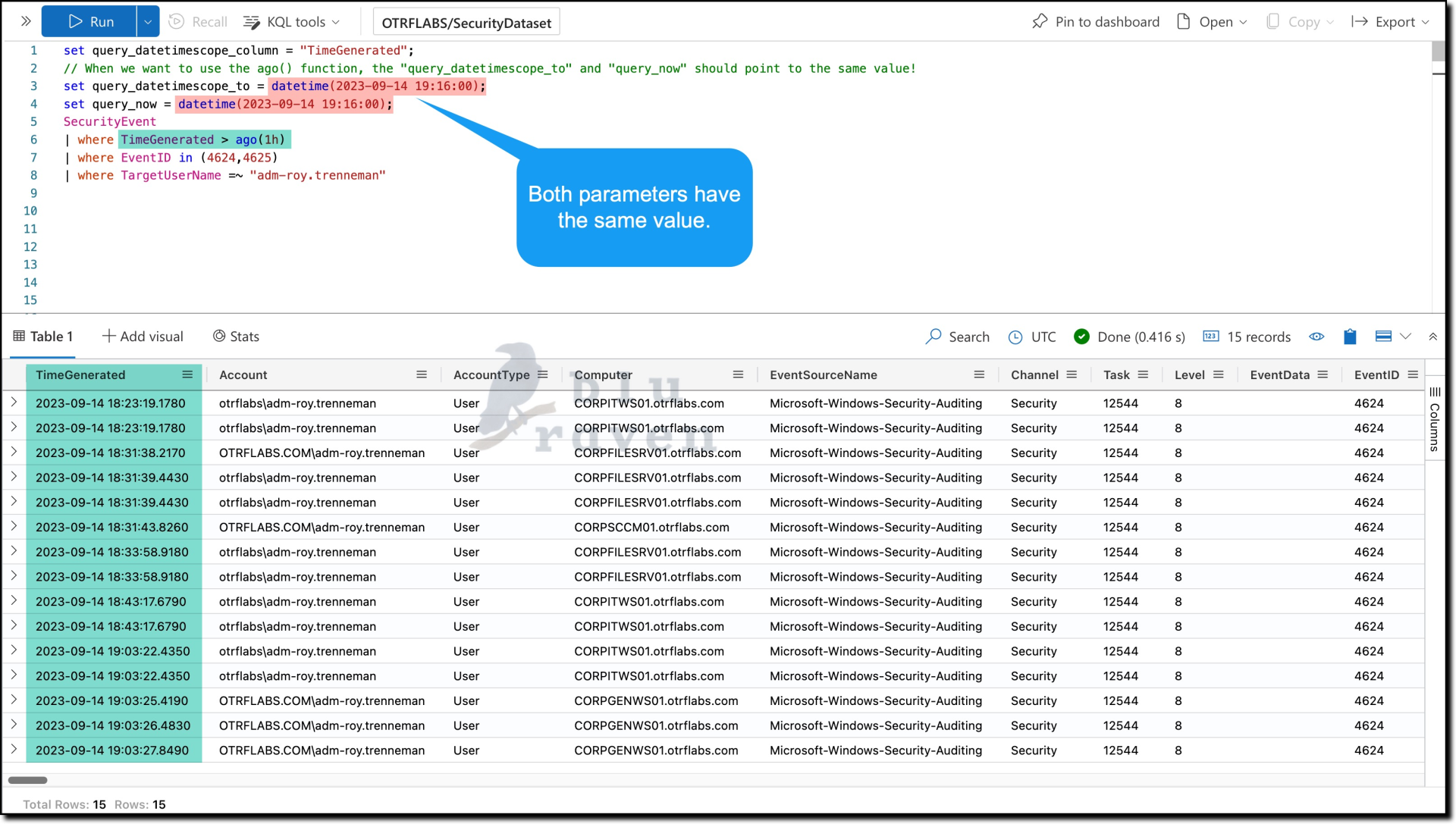Click the Search magnifier in results toolbar
Screen dimensions: 1456x824
coord(934,337)
